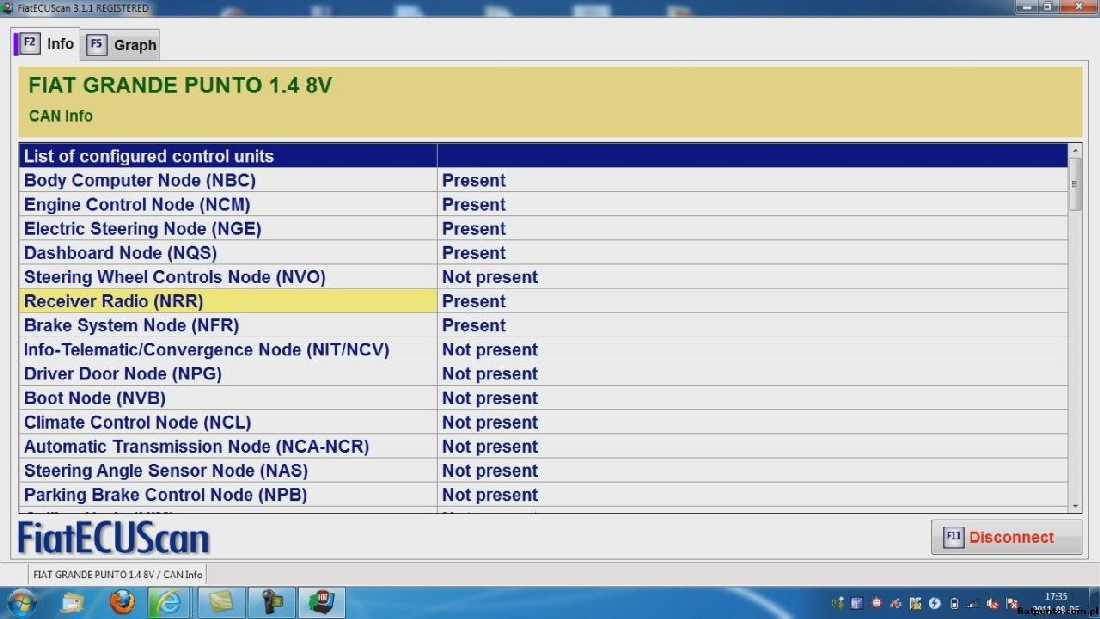Screen dimensions: 1100x619
Task: Switch to the Info tab
Action: click(x=46, y=44)
